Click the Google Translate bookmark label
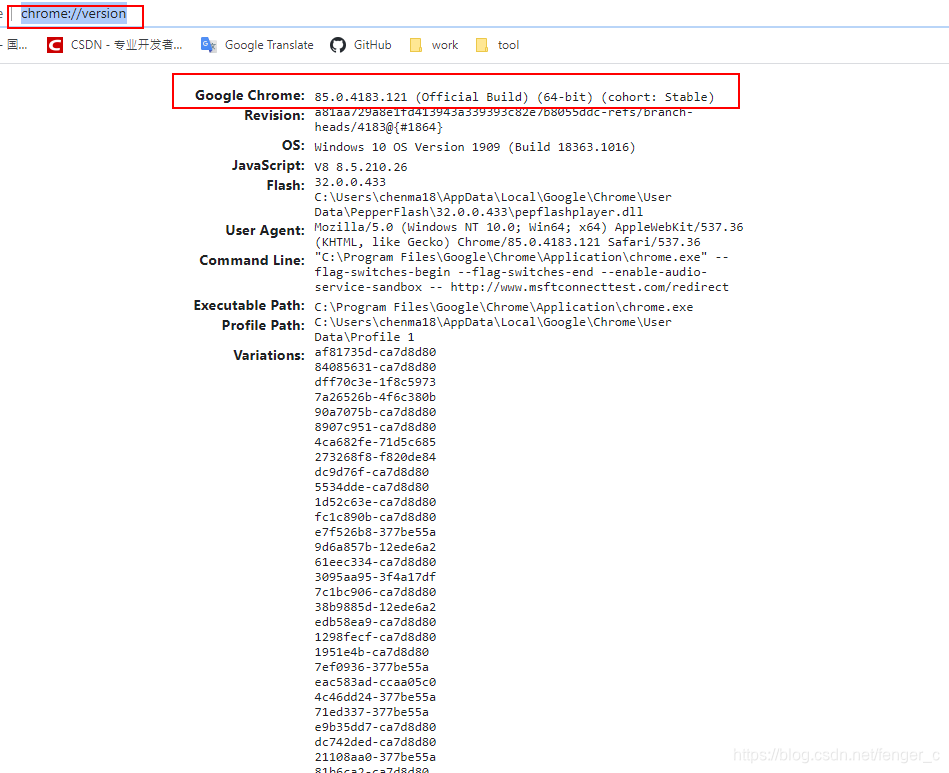Image resolution: width=949 pixels, height=773 pixels. tap(269, 45)
